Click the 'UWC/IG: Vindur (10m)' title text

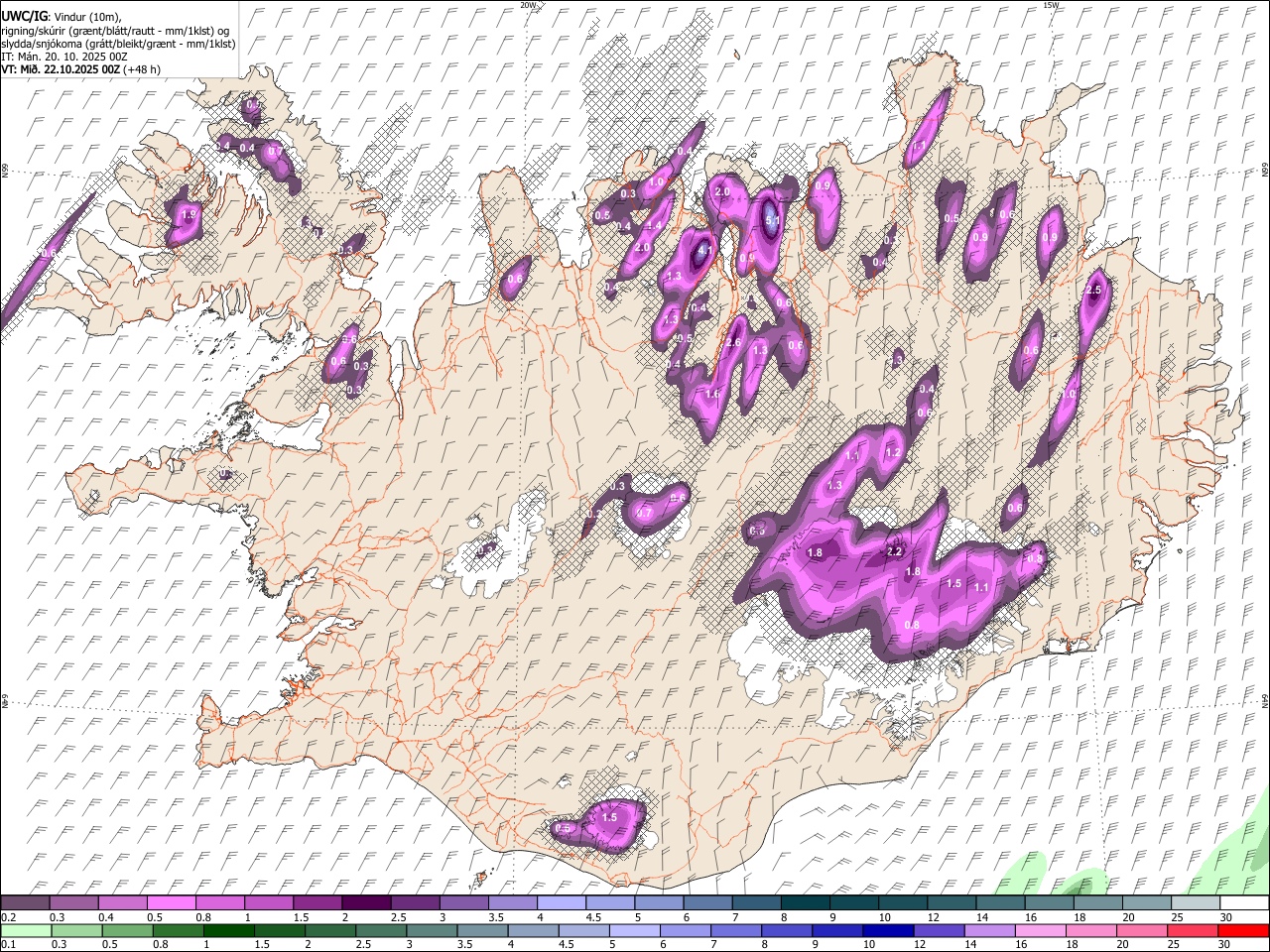(62, 17)
